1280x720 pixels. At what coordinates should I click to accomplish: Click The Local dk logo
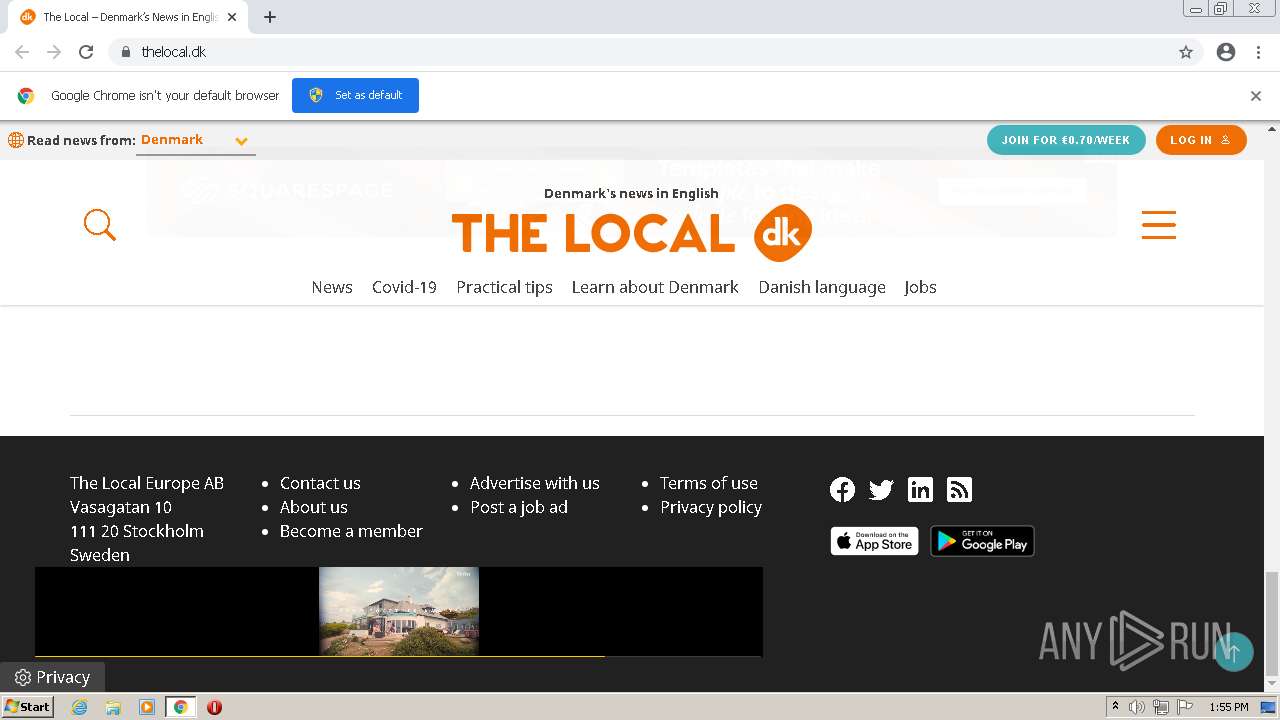pos(631,232)
